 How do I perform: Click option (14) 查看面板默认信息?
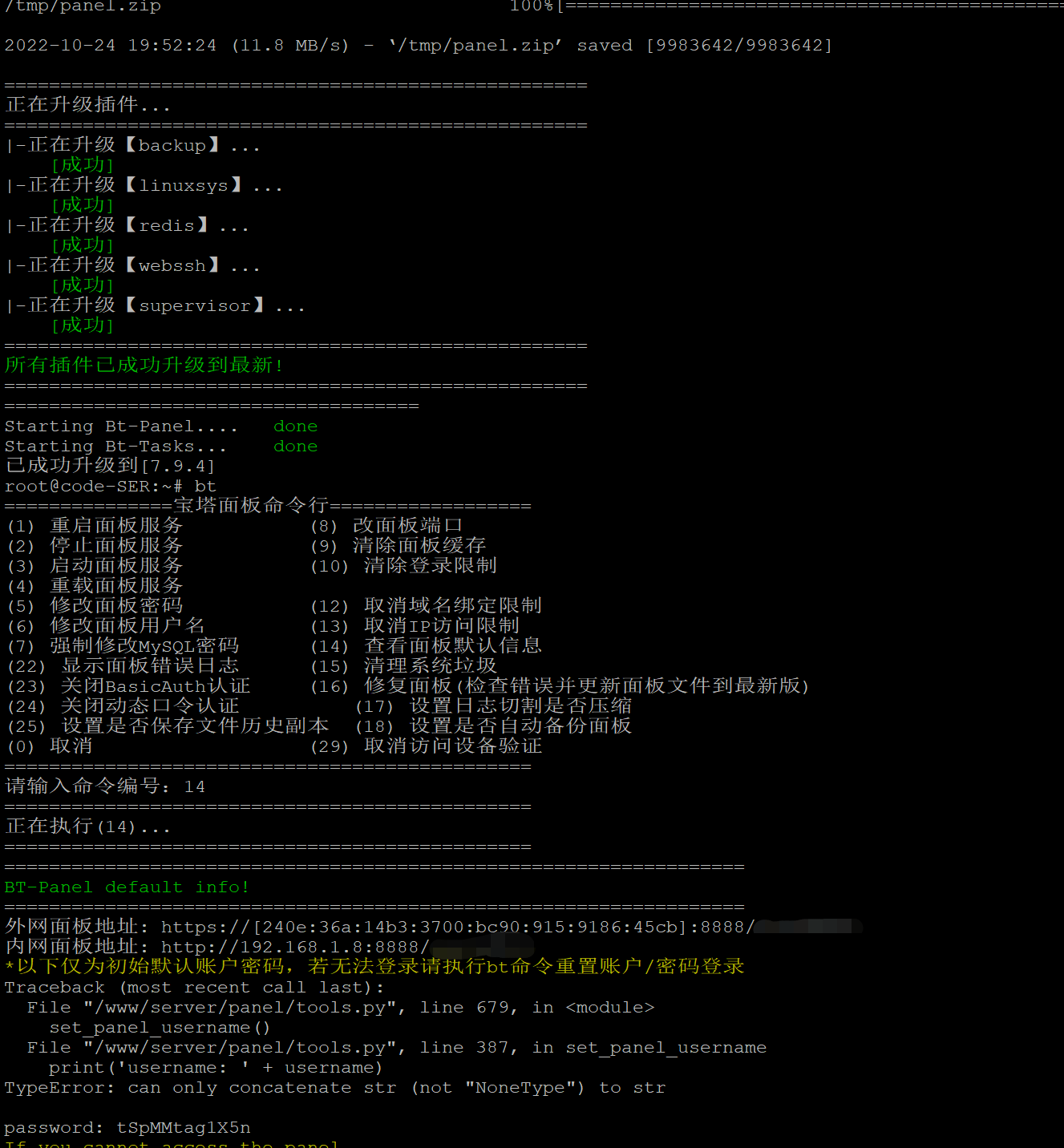pyautogui.click(x=426, y=646)
